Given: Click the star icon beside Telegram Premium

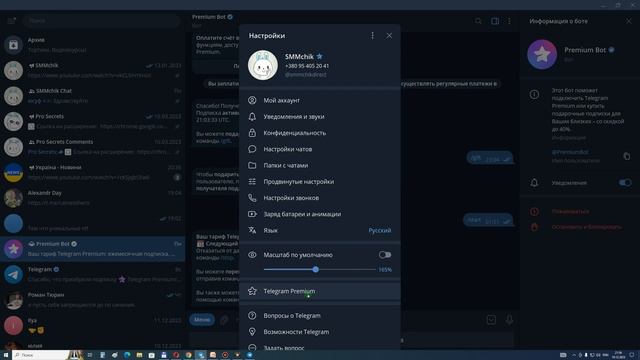Looking at the screenshot, I should (252, 291).
